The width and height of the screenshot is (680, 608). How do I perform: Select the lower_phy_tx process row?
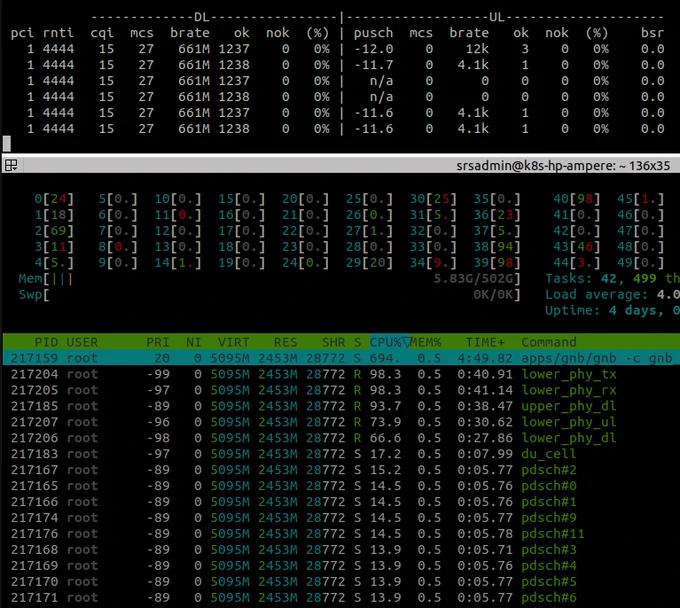point(341,374)
